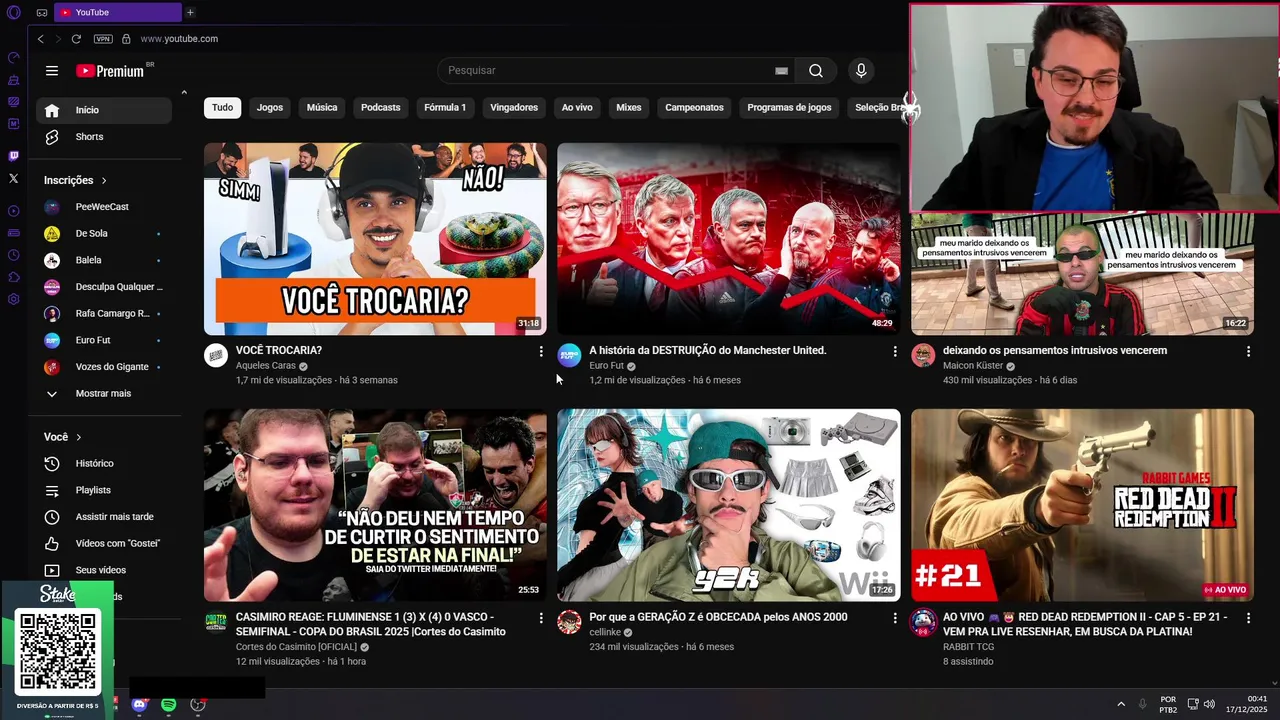The width and height of the screenshot is (1280, 720).
Task: Open the Red Dead Redemption II thumbnail
Action: 1082,505
